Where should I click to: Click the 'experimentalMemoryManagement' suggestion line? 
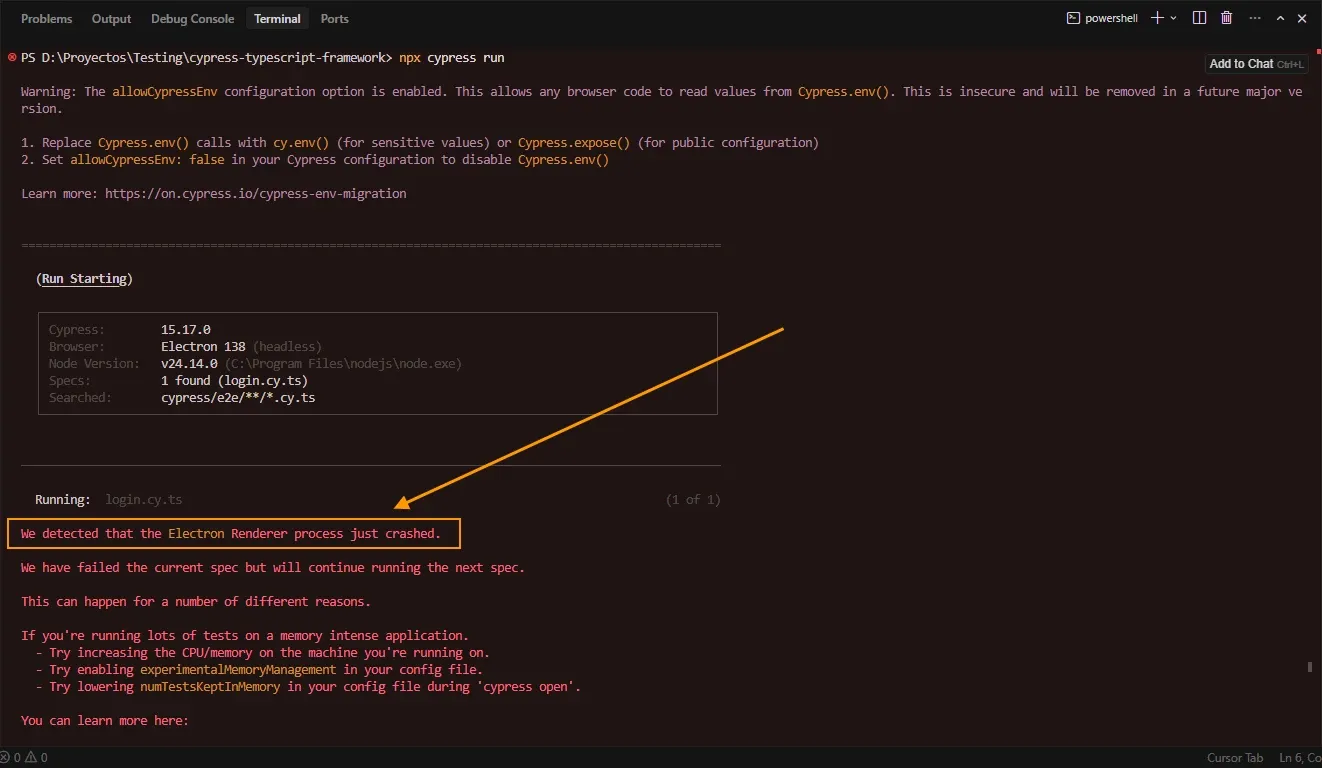tap(259, 670)
